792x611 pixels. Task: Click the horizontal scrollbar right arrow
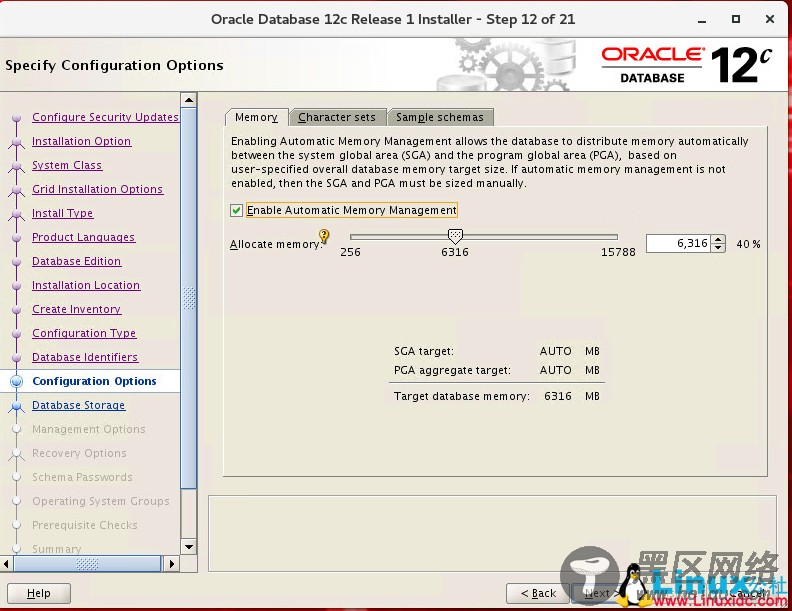tap(172, 564)
